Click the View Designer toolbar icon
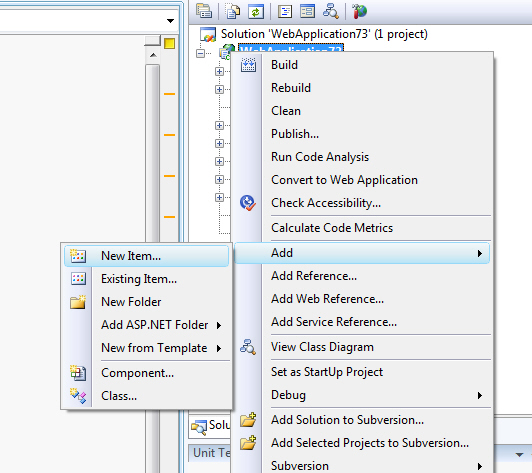532x473 pixels. point(307,11)
